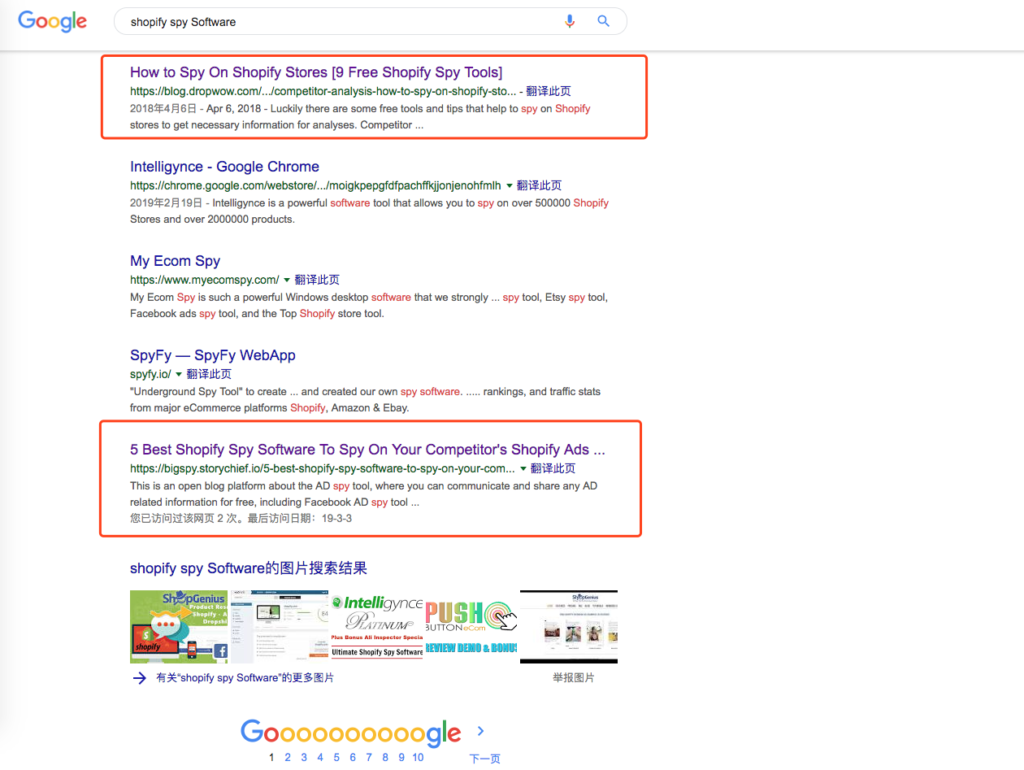Screen dimensions: 1024x770
Task: Go to results page 3
Action: 304,758
